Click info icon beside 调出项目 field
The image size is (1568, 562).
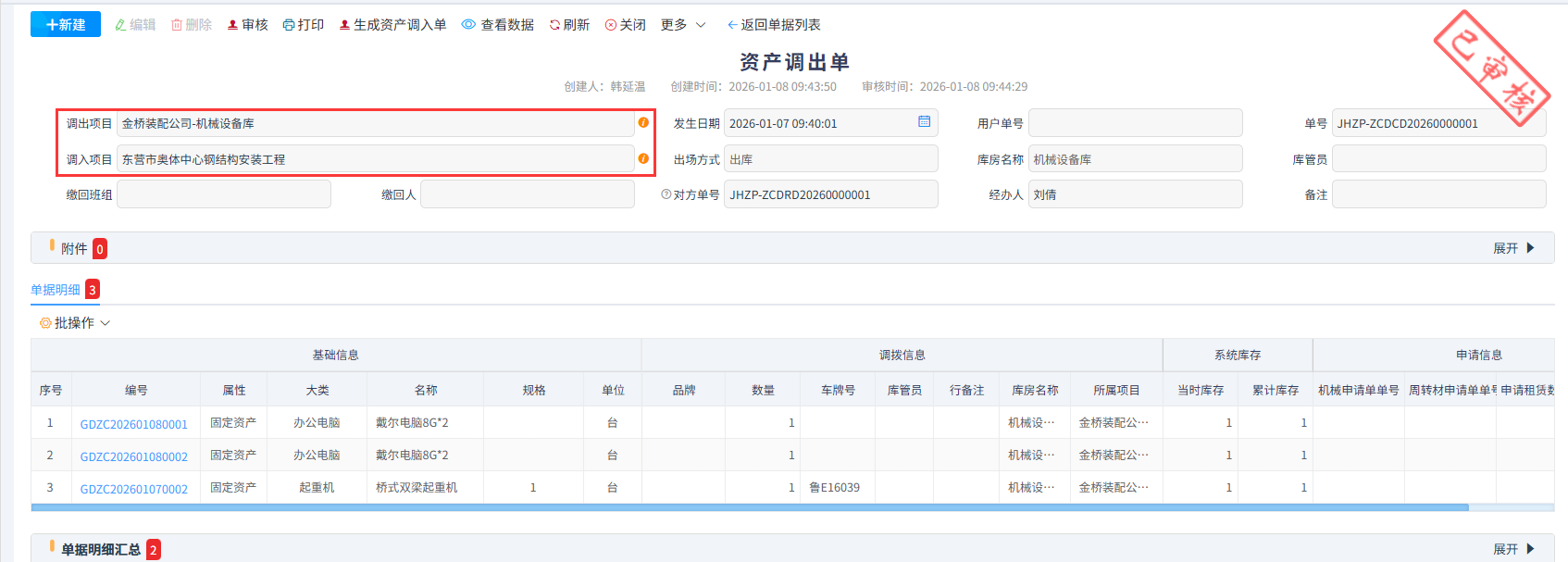click(x=643, y=123)
